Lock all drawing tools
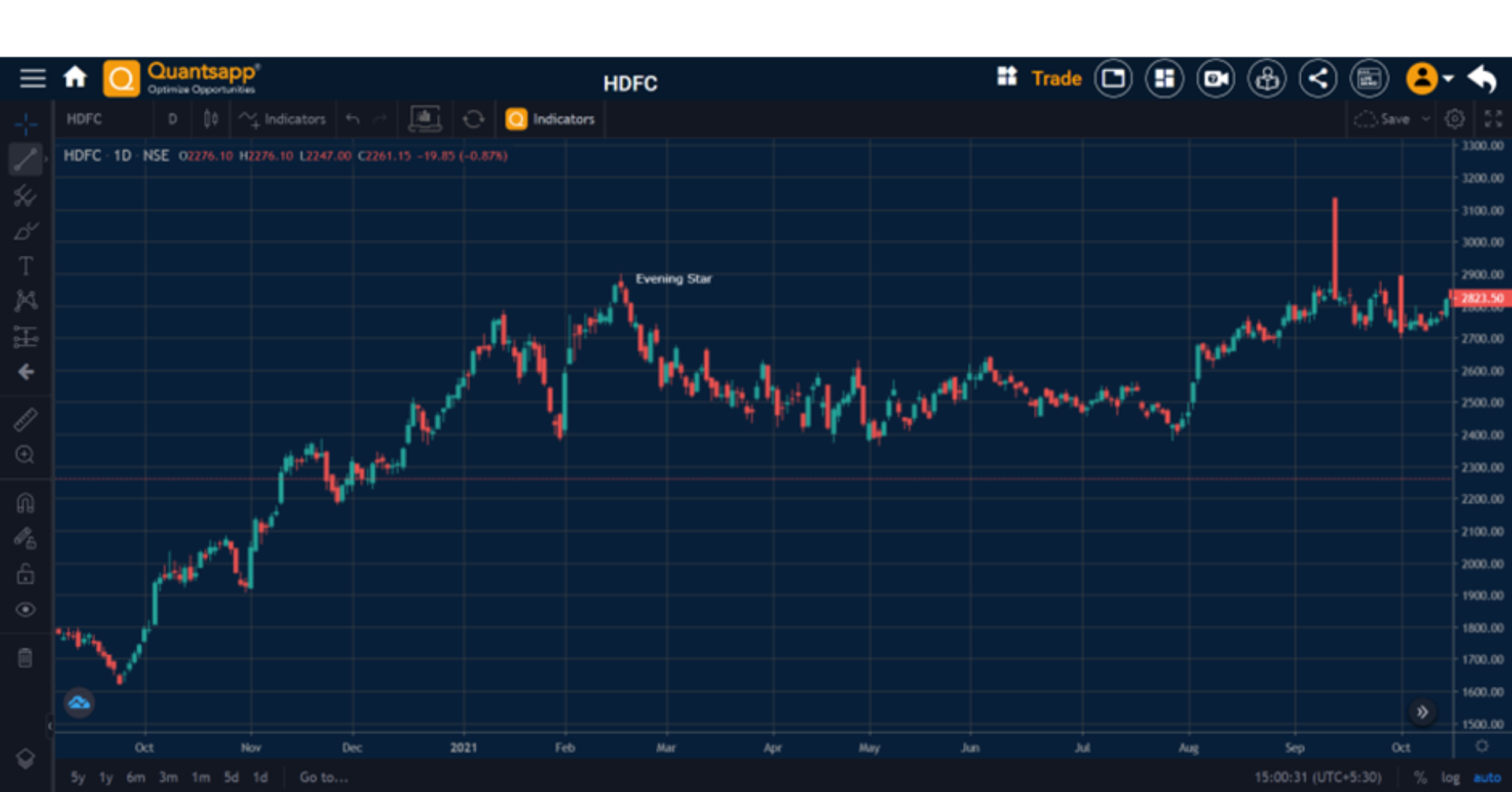The height and width of the screenshot is (792, 1512). [x=26, y=574]
